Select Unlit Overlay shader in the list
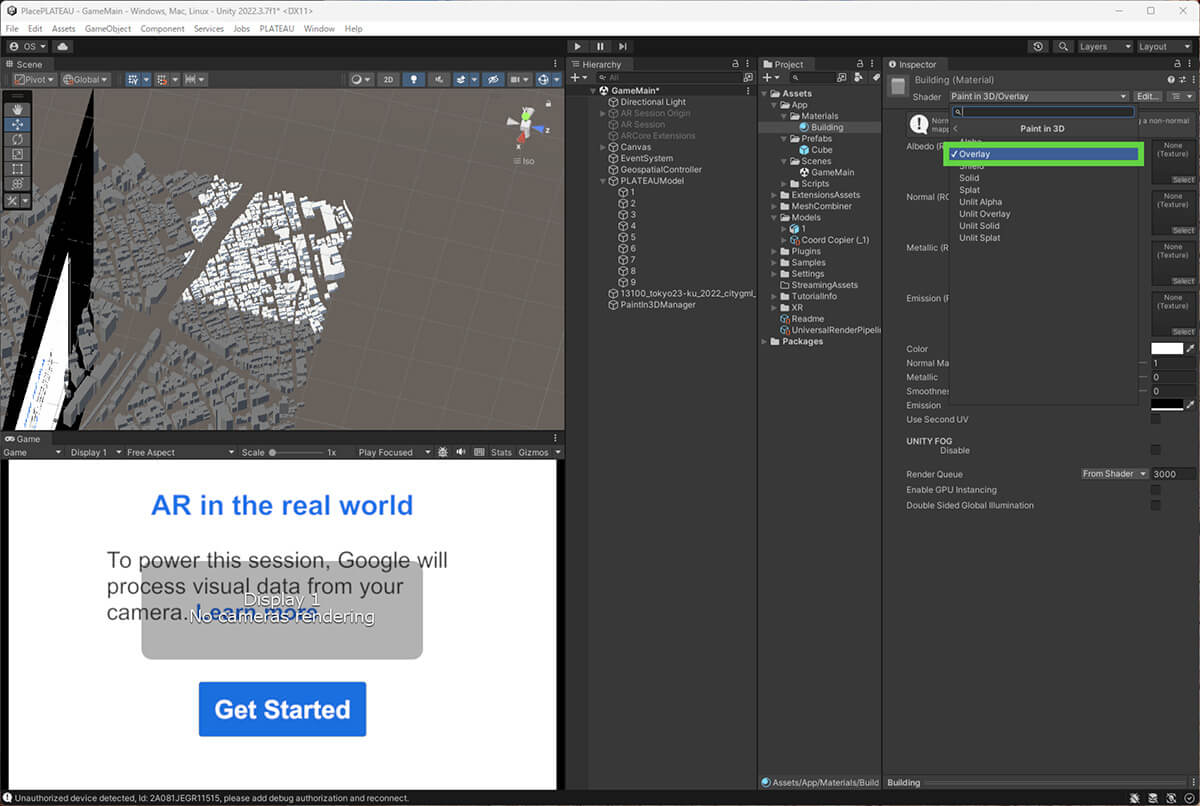 pyautogui.click(x=985, y=214)
